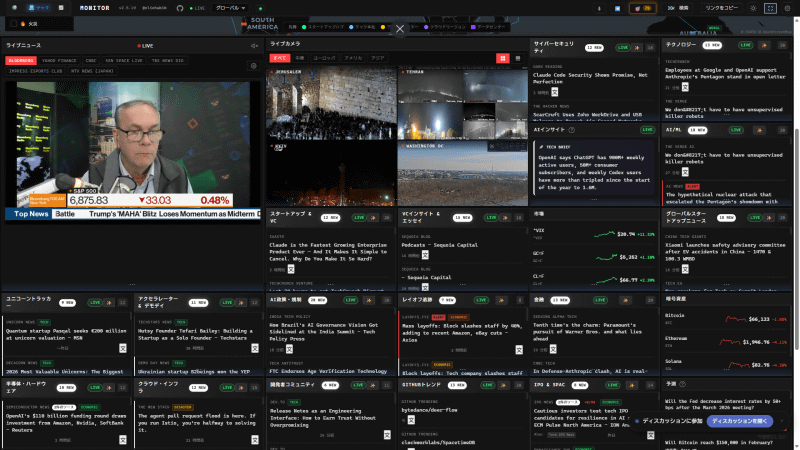
Task: Open article about Mass layoffs at Block
Action: tap(462, 333)
